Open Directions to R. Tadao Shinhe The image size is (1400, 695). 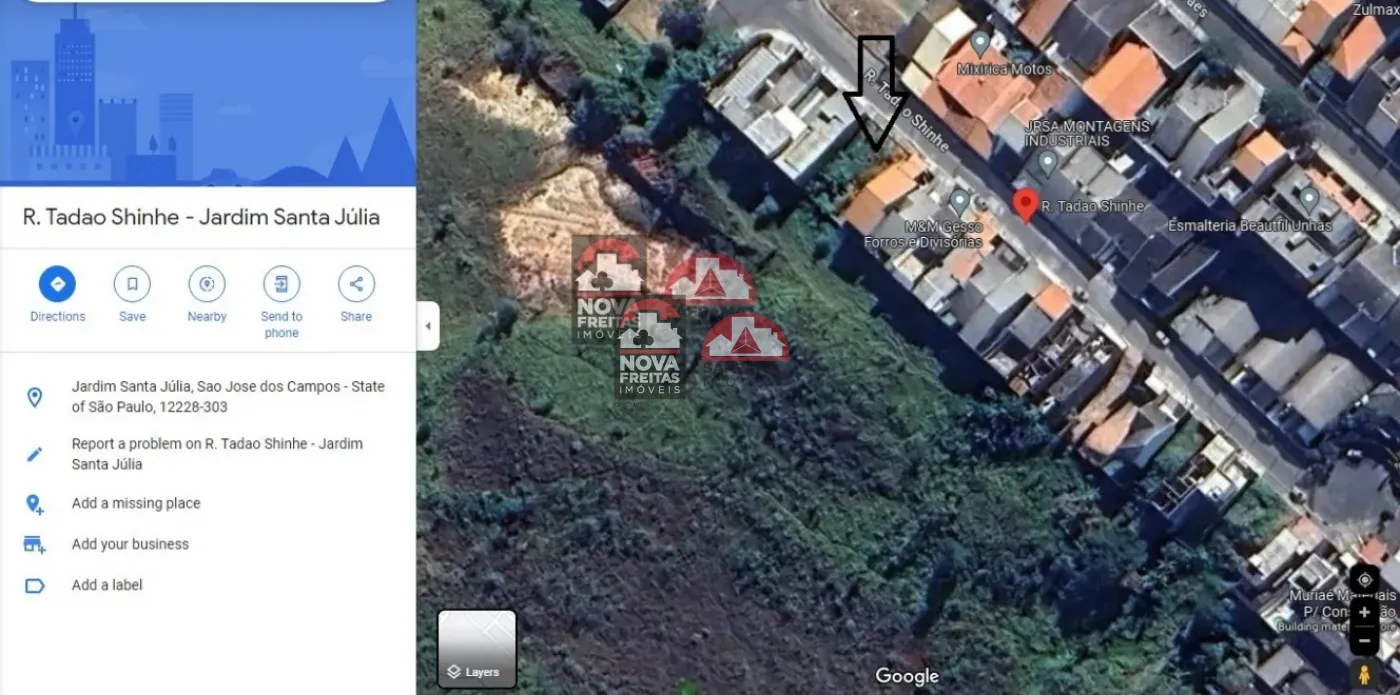click(57, 284)
